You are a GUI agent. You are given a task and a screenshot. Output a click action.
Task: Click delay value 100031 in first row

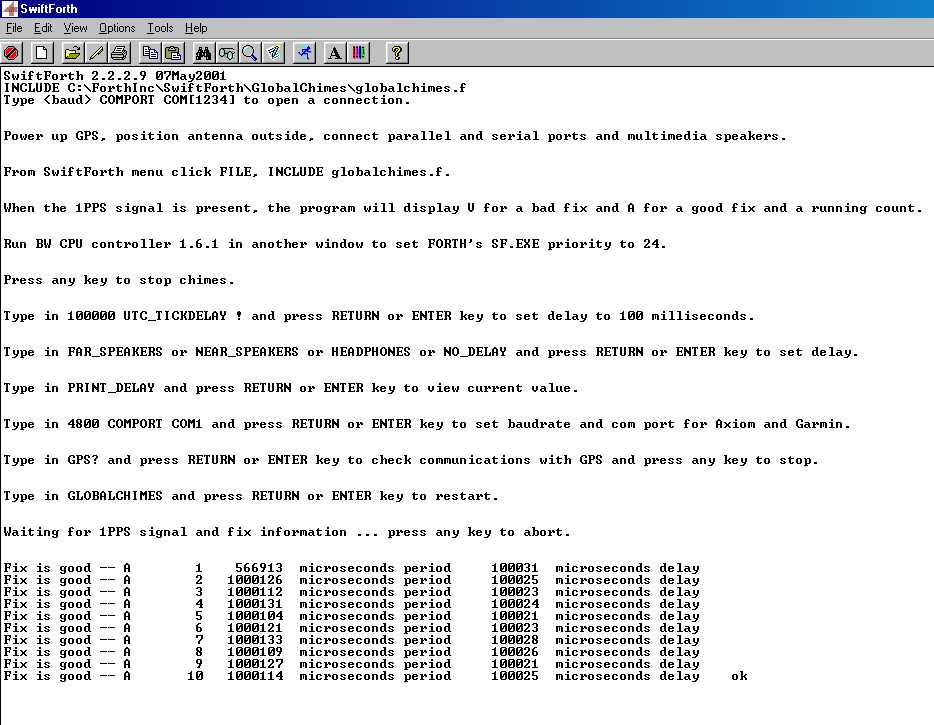click(515, 568)
